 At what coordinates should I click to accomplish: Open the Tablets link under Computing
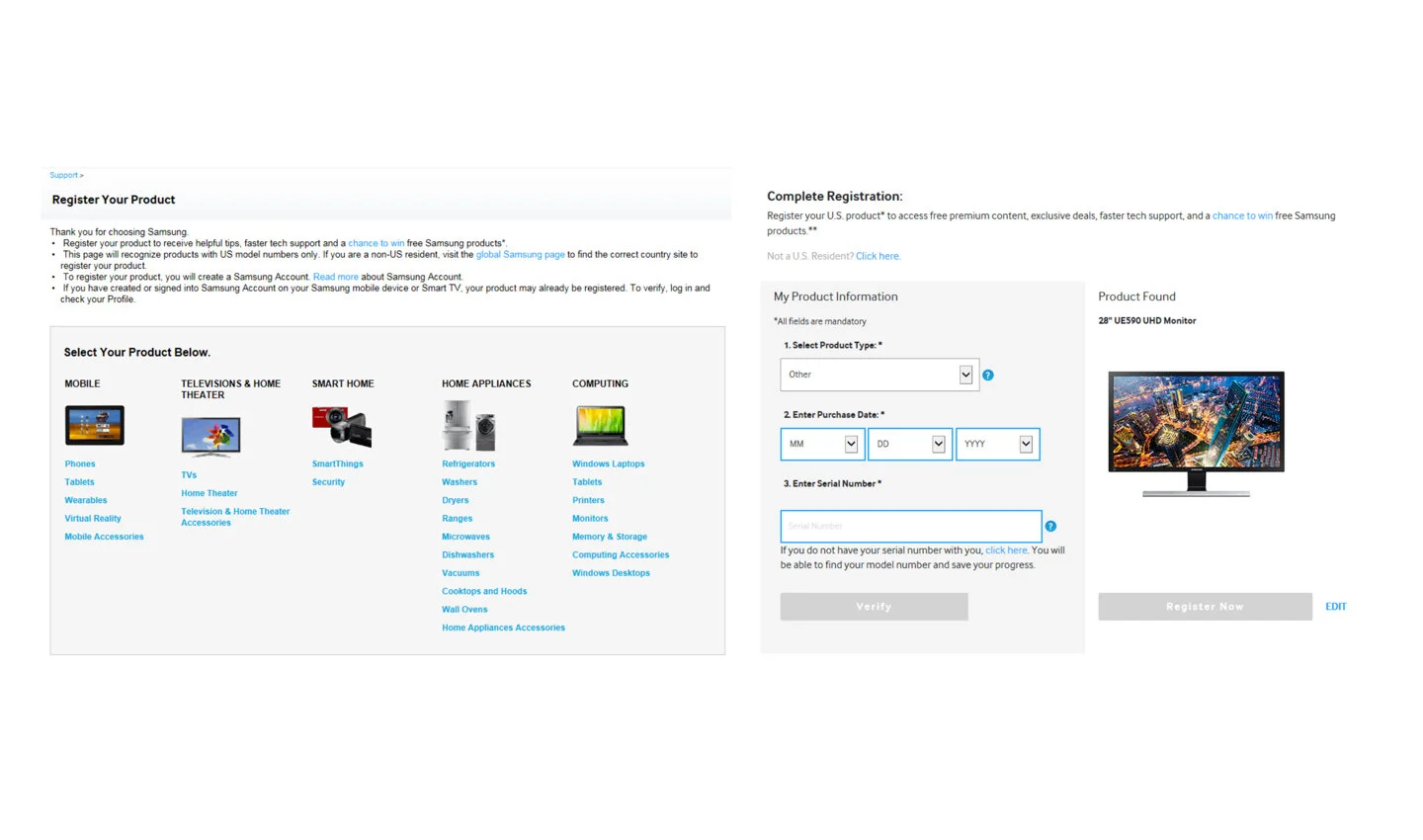tap(587, 482)
